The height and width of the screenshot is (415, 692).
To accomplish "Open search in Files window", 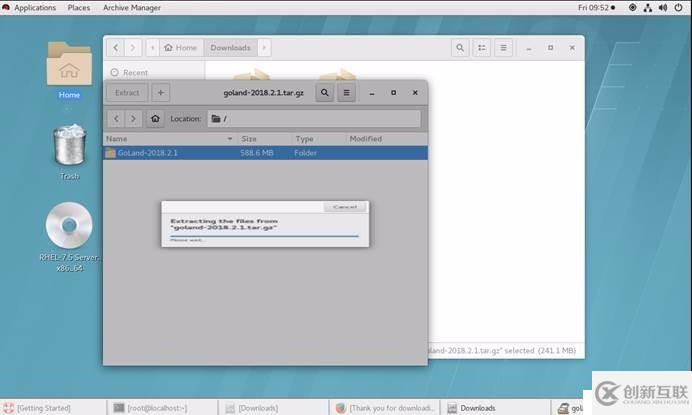I will coord(460,48).
